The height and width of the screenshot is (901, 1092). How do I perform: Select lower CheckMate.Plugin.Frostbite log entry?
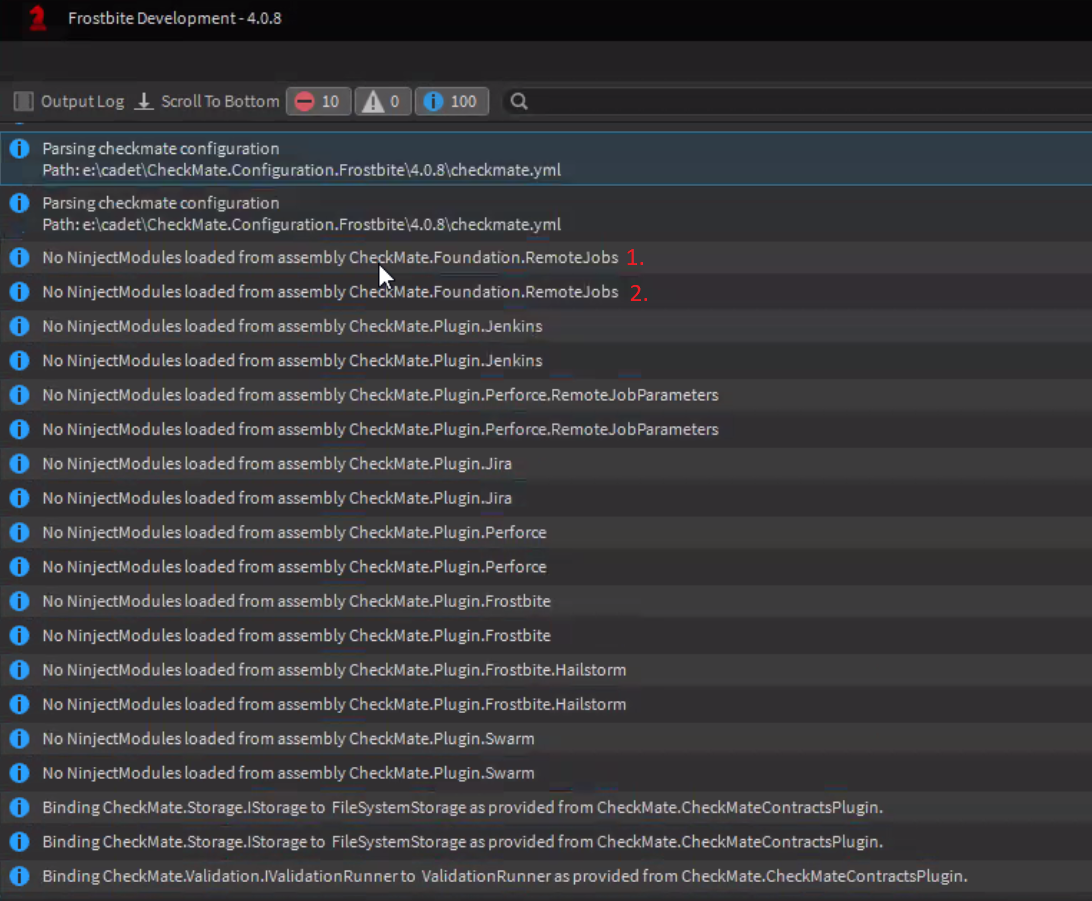[546, 636]
